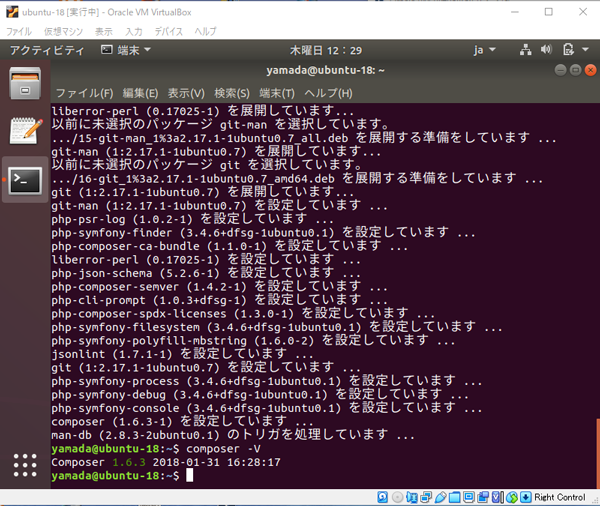
Task: Open the Text Editor in the dock
Action: point(26,131)
